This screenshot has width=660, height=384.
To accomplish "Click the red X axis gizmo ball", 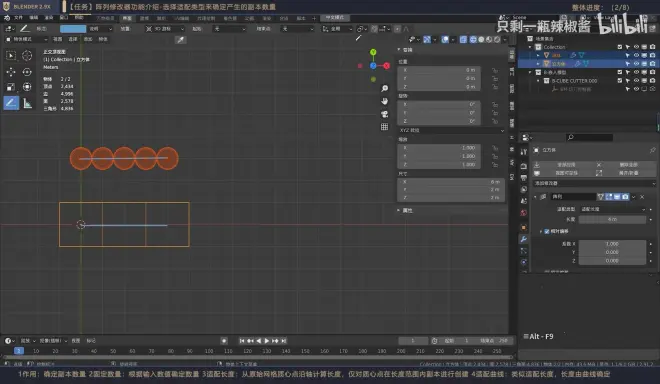I will pos(386,66).
